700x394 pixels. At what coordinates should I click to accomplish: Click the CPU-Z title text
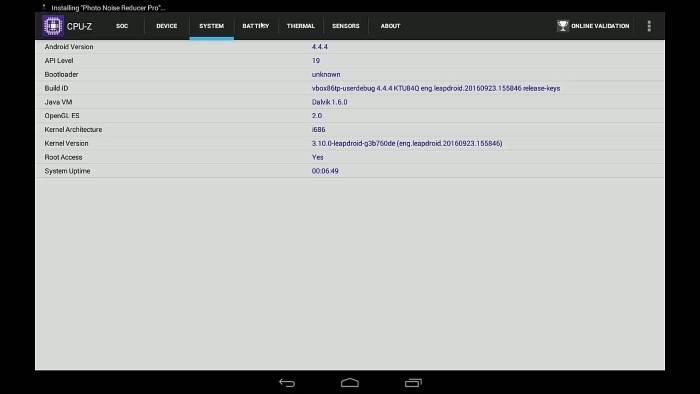click(79, 26)
